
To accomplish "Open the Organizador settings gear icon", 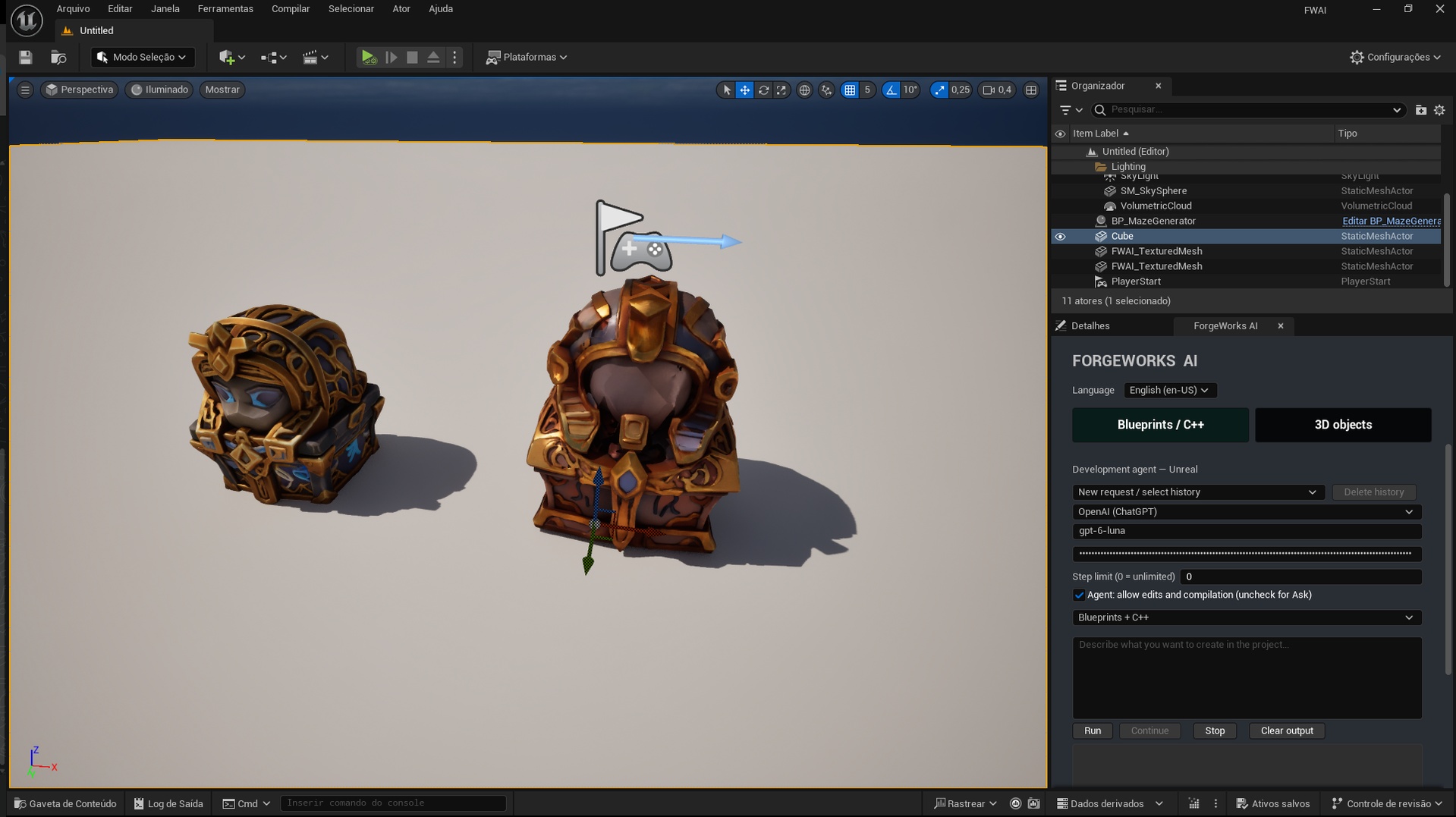I will tap(1439, 110).
